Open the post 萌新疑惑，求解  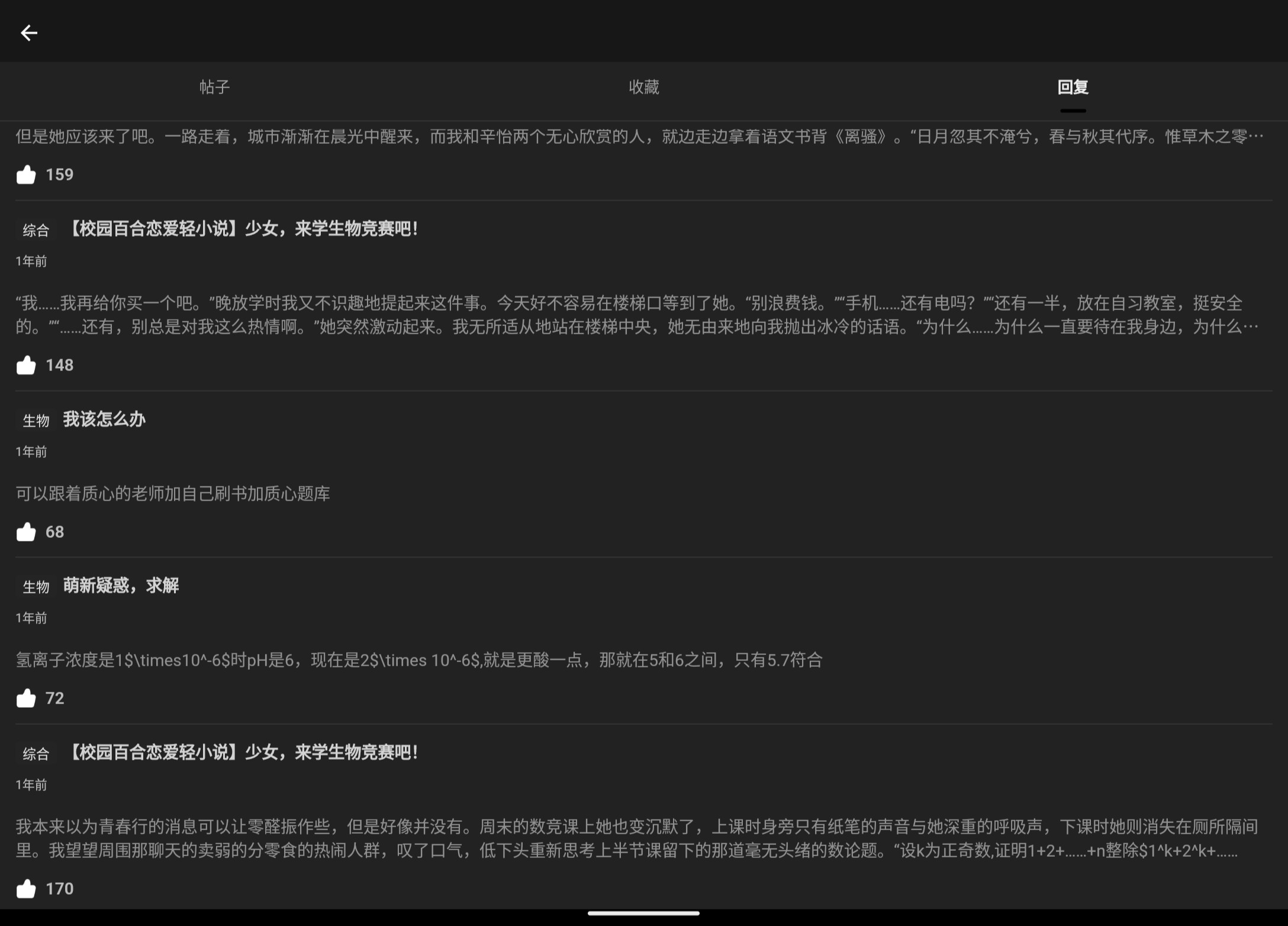(121, 586)
